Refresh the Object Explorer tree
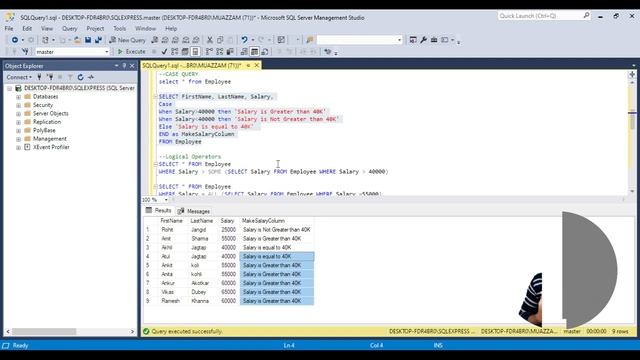This screenshot has width=640, height=360. (x=80, y=77)
